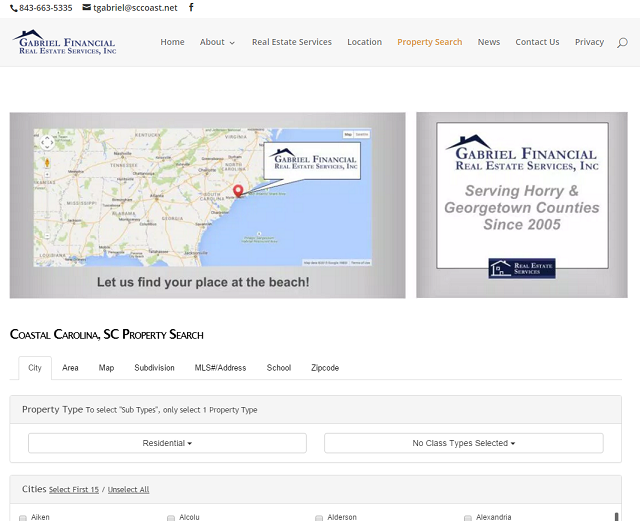Click the Select First 15 link

[74, 490]
